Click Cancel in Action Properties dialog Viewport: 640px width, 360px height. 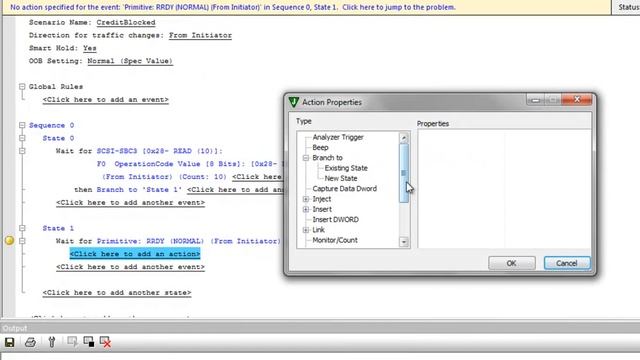coord(567,263)
